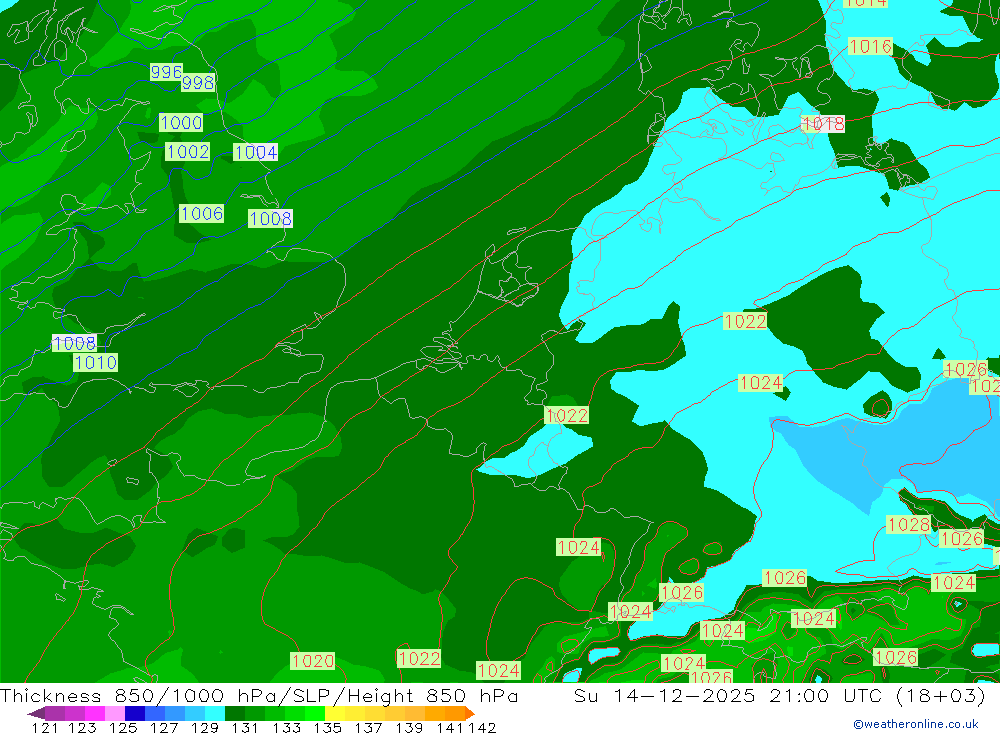This screenshot has height=733, width=1000.
Task: Click the map title 'Thickness 850/1000 hPa/SLP/Height 850 hPa'
Action: click(x=259, y=696)
